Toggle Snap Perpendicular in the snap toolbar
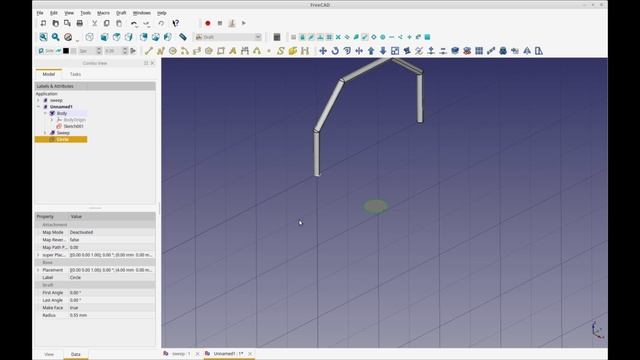This screenshot has height=360, width=640. click(x=320, y=37)
